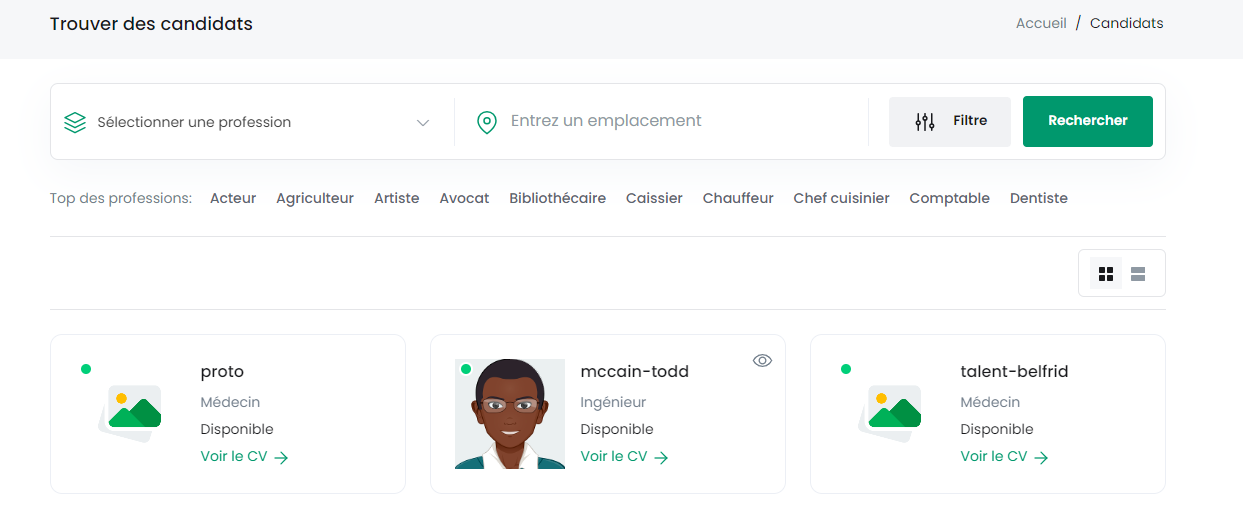Select Bibliothécaire from top professions
The image size is (1243, 531).
point(557,198)
